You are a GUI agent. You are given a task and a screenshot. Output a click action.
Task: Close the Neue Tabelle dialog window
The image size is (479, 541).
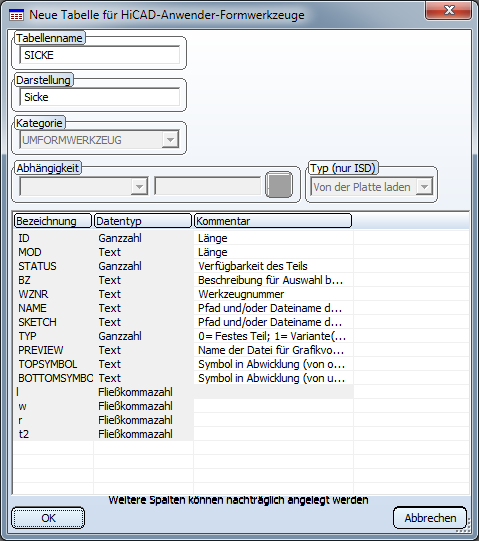pyautogui.click(x=449, y=10)
